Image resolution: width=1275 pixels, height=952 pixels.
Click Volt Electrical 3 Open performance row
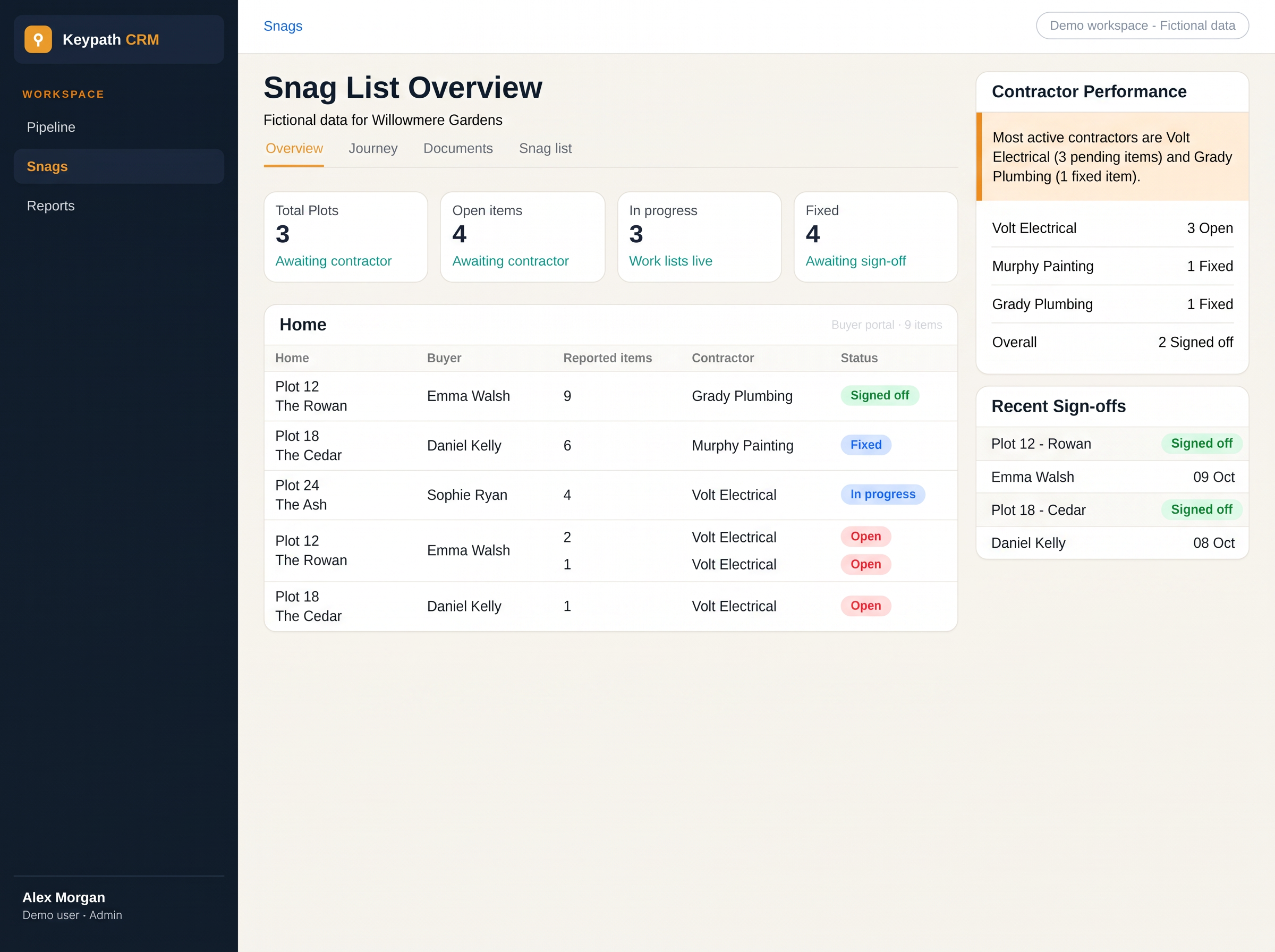1112,228
